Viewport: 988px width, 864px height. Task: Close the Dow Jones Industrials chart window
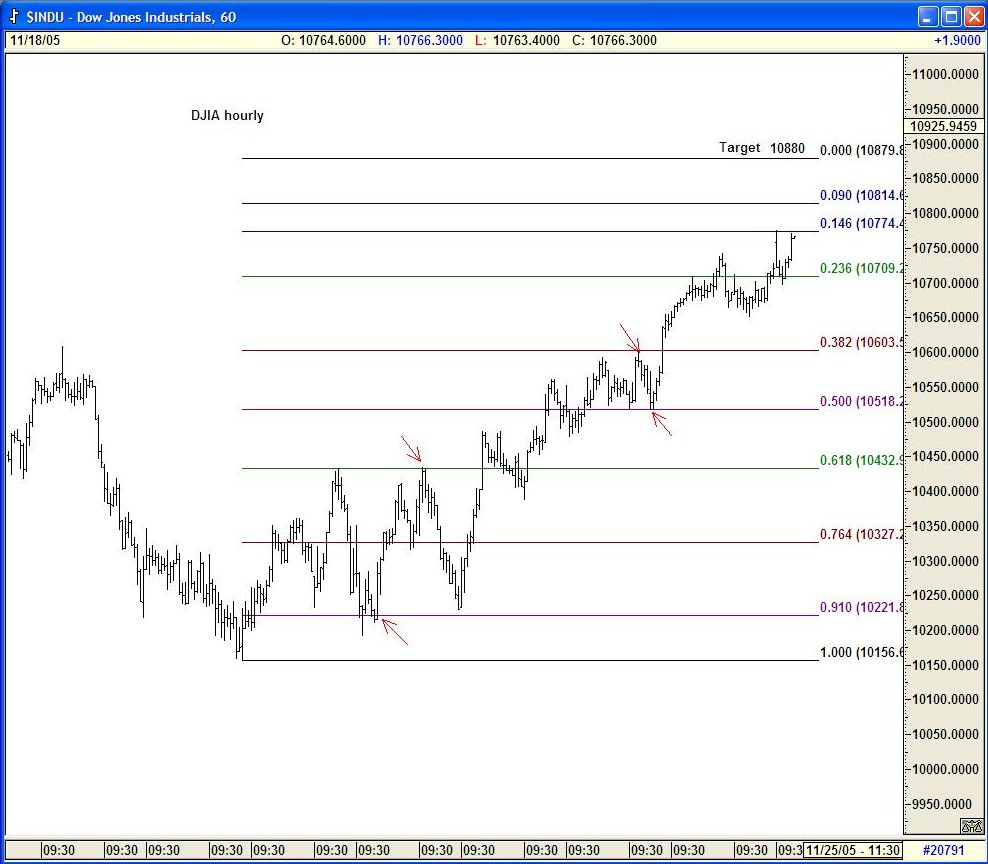[x=973, y=16]
